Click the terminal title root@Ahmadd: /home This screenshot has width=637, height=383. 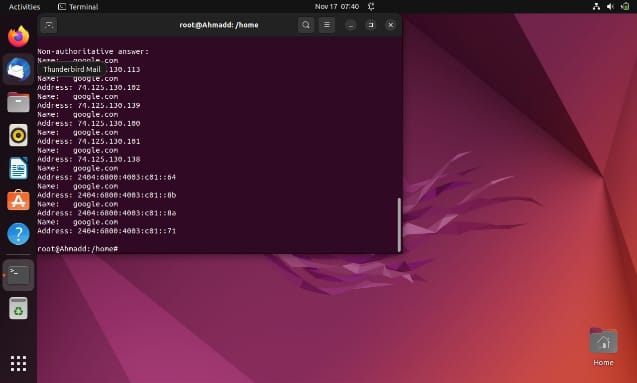coord(219,25)
